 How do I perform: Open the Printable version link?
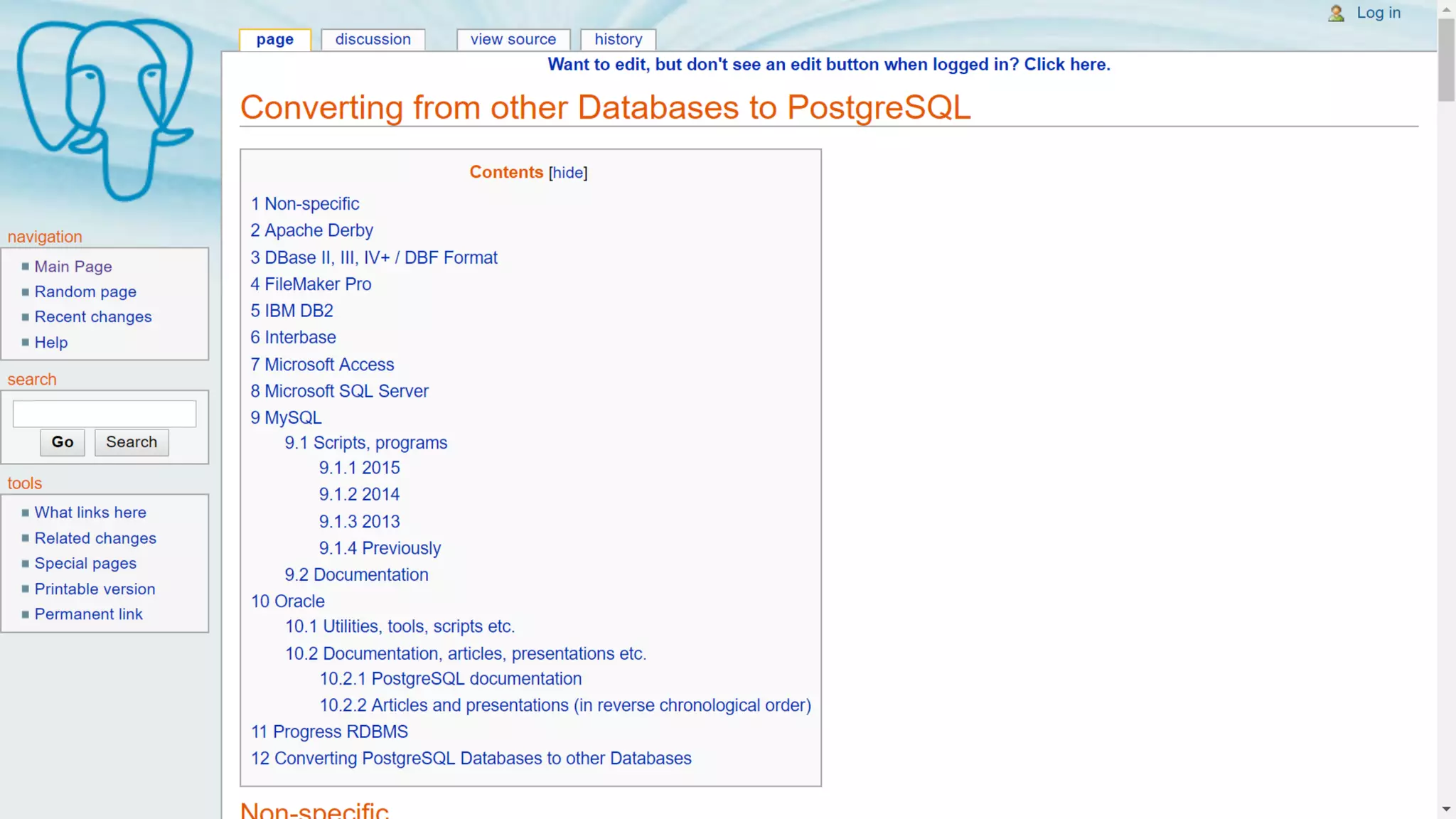[95, 589]
